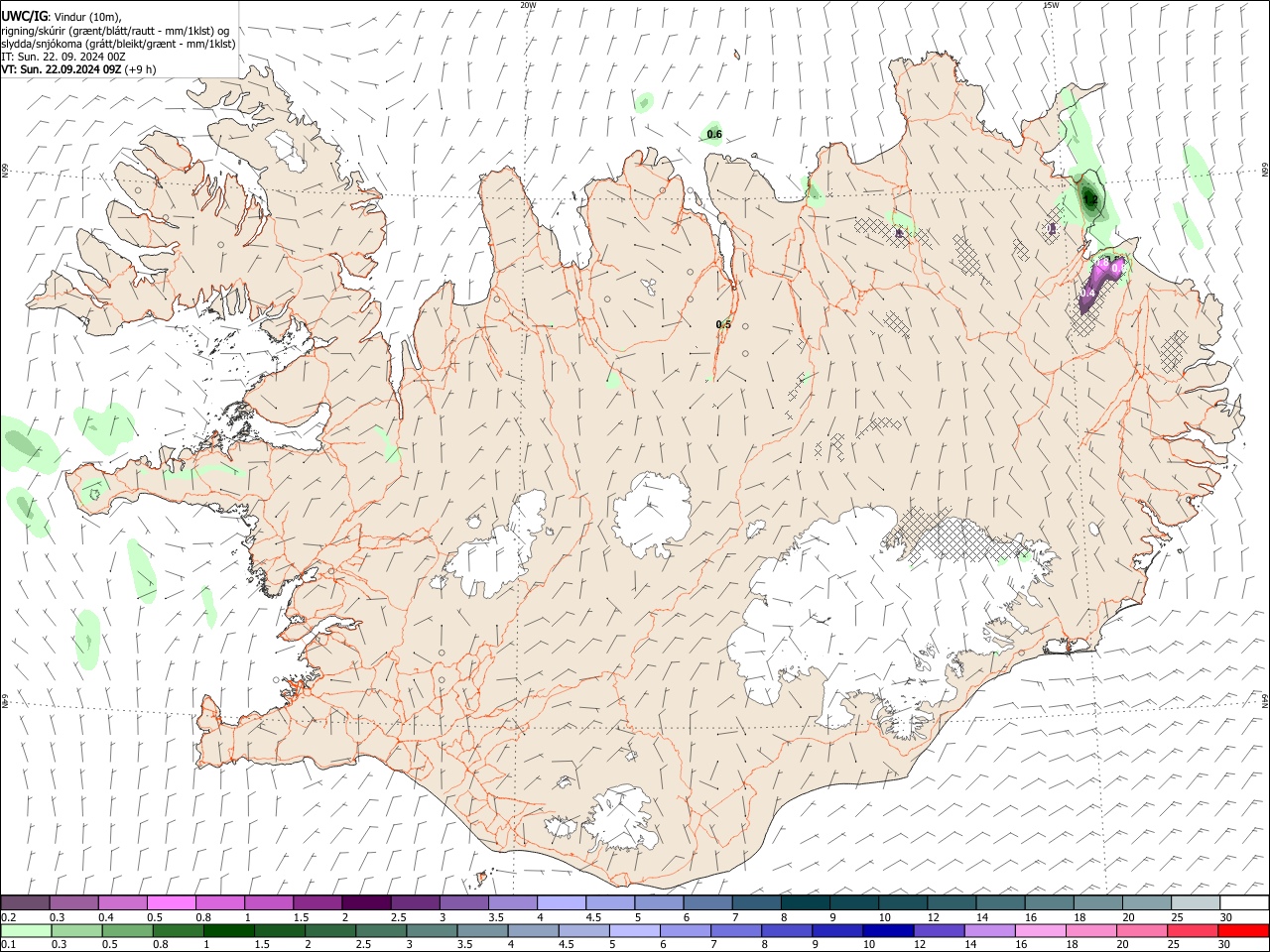Click the 20W longitude label

click(528, 5)
